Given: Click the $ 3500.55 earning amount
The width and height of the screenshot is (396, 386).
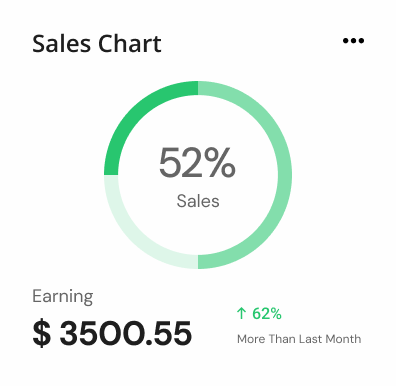Looking at the screenshot, I should click(x=112, y=333).
